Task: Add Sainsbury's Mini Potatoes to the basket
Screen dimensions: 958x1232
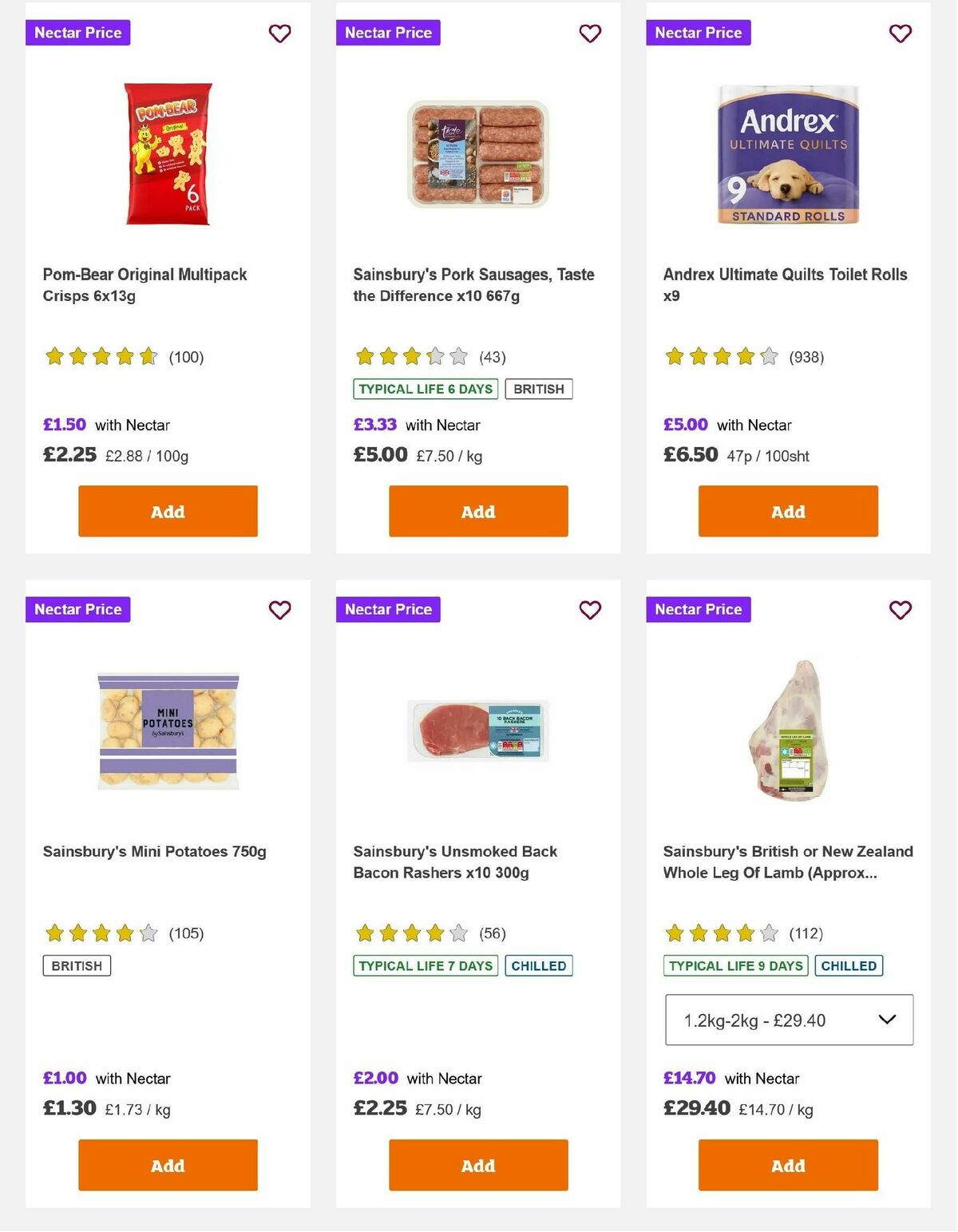Action: (x=168, y=1165)
